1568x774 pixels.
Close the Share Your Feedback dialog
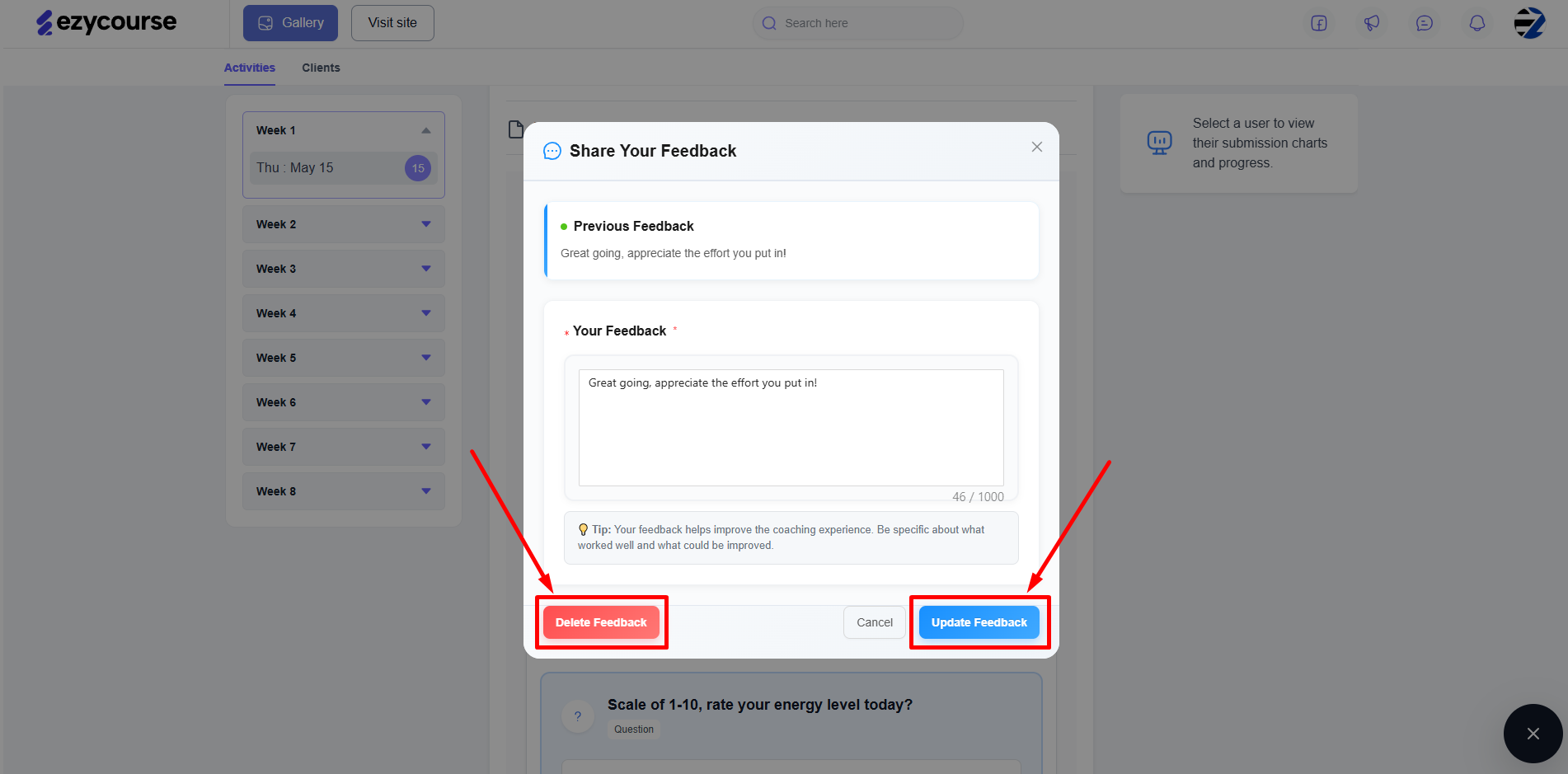click(x=1037, y=147)
